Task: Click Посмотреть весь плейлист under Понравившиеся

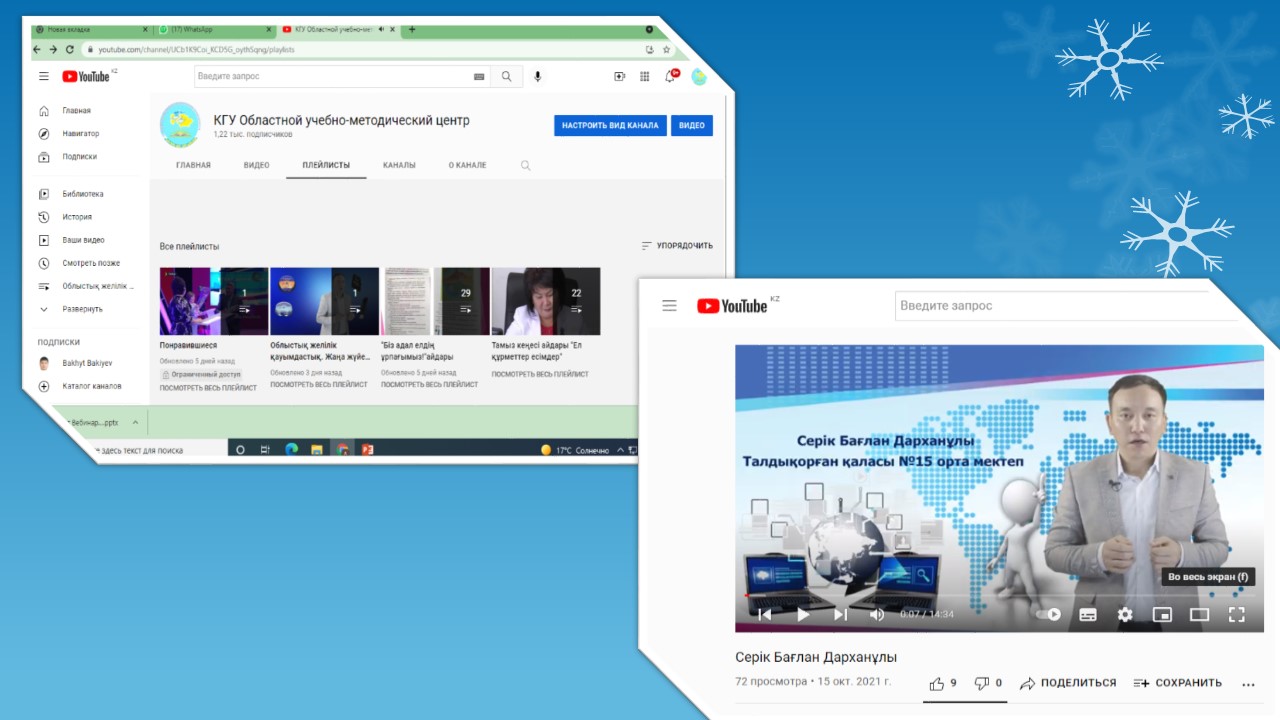Action: 208,387
